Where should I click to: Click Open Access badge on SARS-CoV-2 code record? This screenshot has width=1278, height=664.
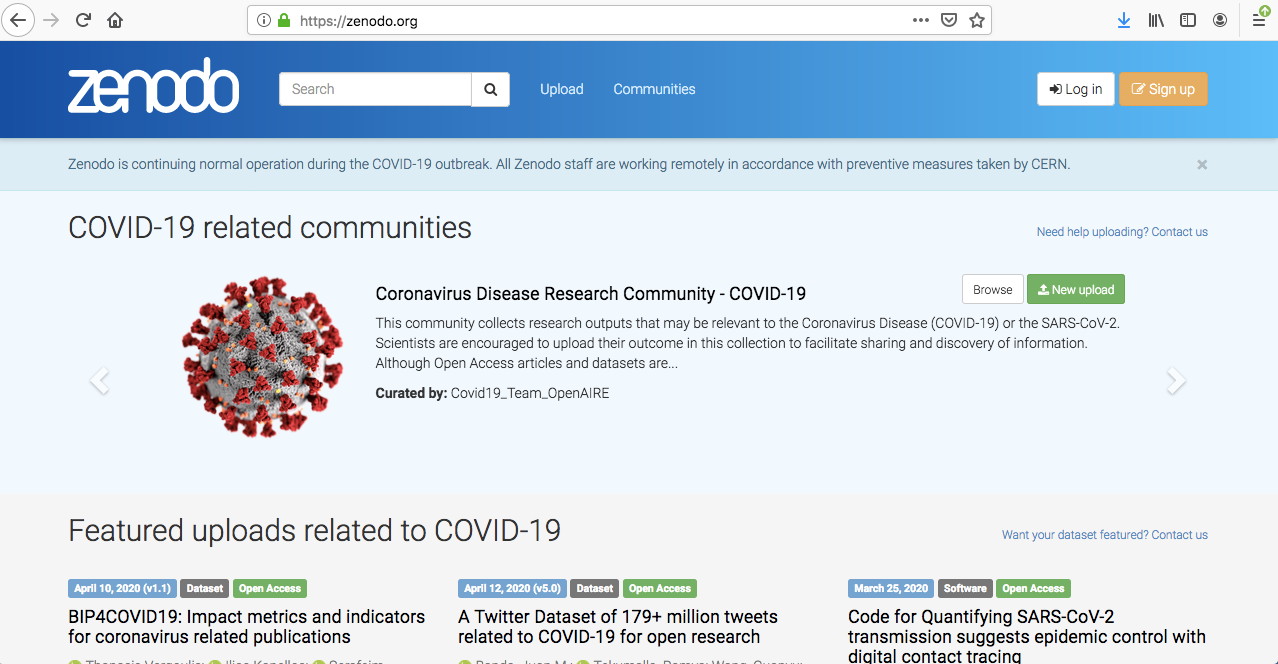coord(1033,589)
